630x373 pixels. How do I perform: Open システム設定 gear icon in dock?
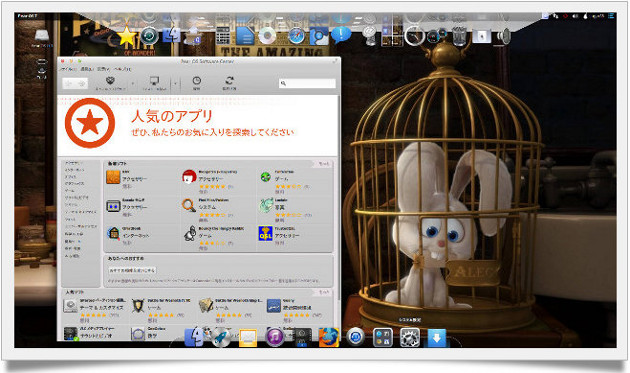(410, 337)
